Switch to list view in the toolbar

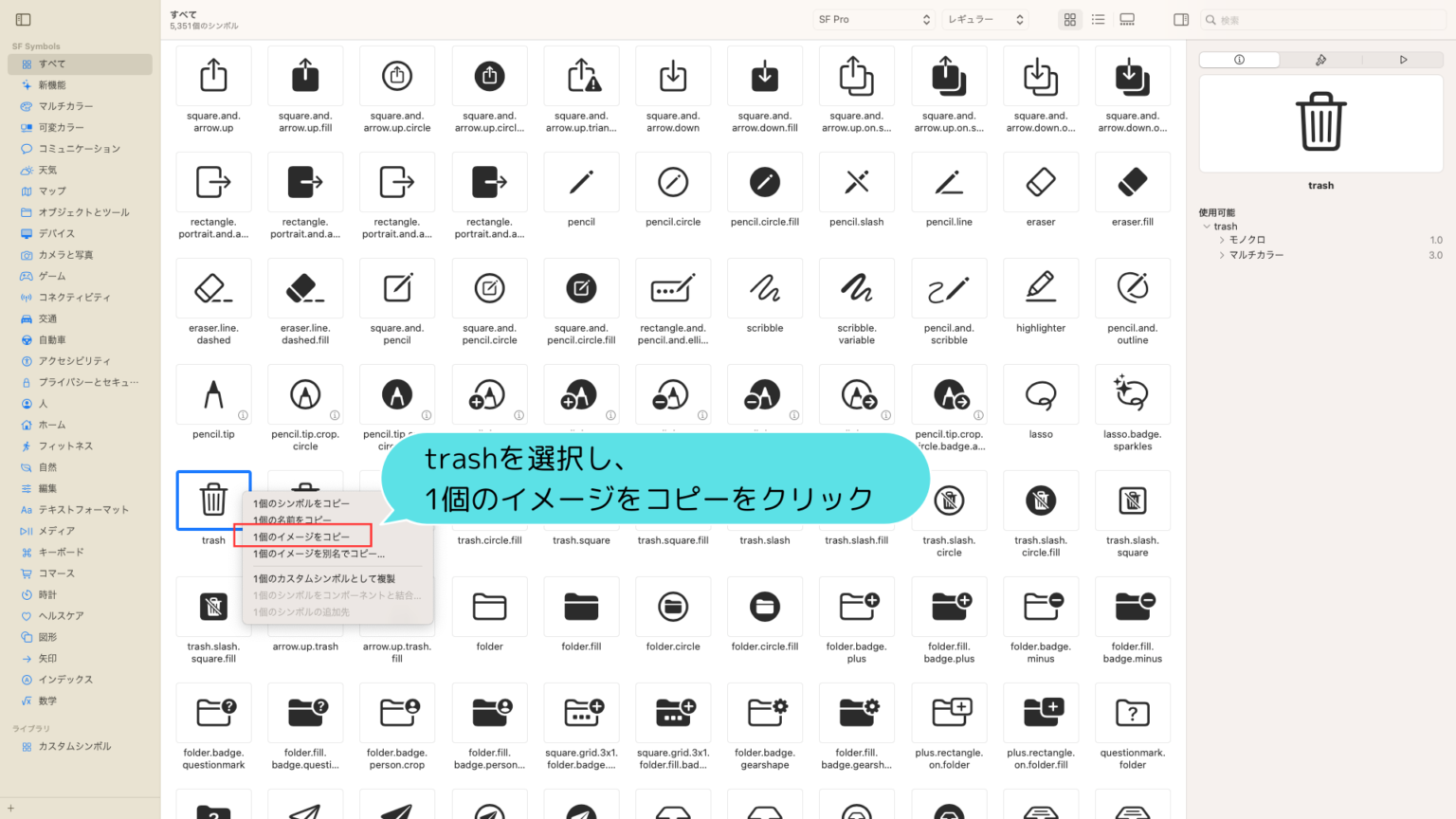coord(1098,19)
